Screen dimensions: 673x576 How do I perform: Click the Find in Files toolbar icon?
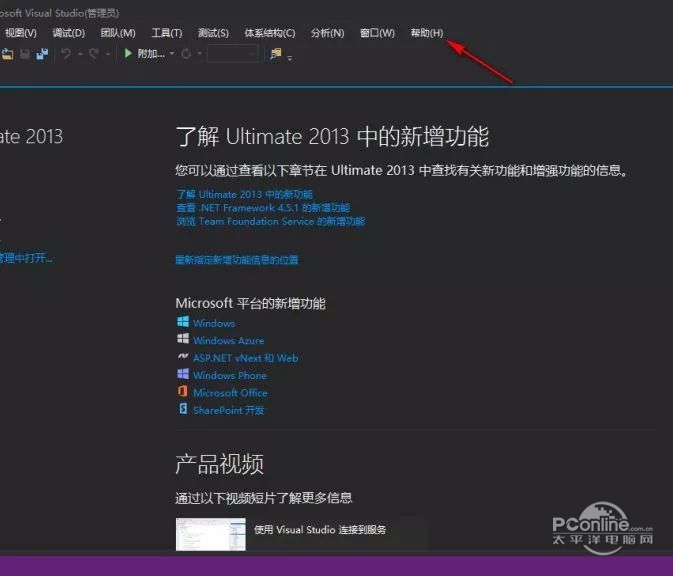click(276, 54)
